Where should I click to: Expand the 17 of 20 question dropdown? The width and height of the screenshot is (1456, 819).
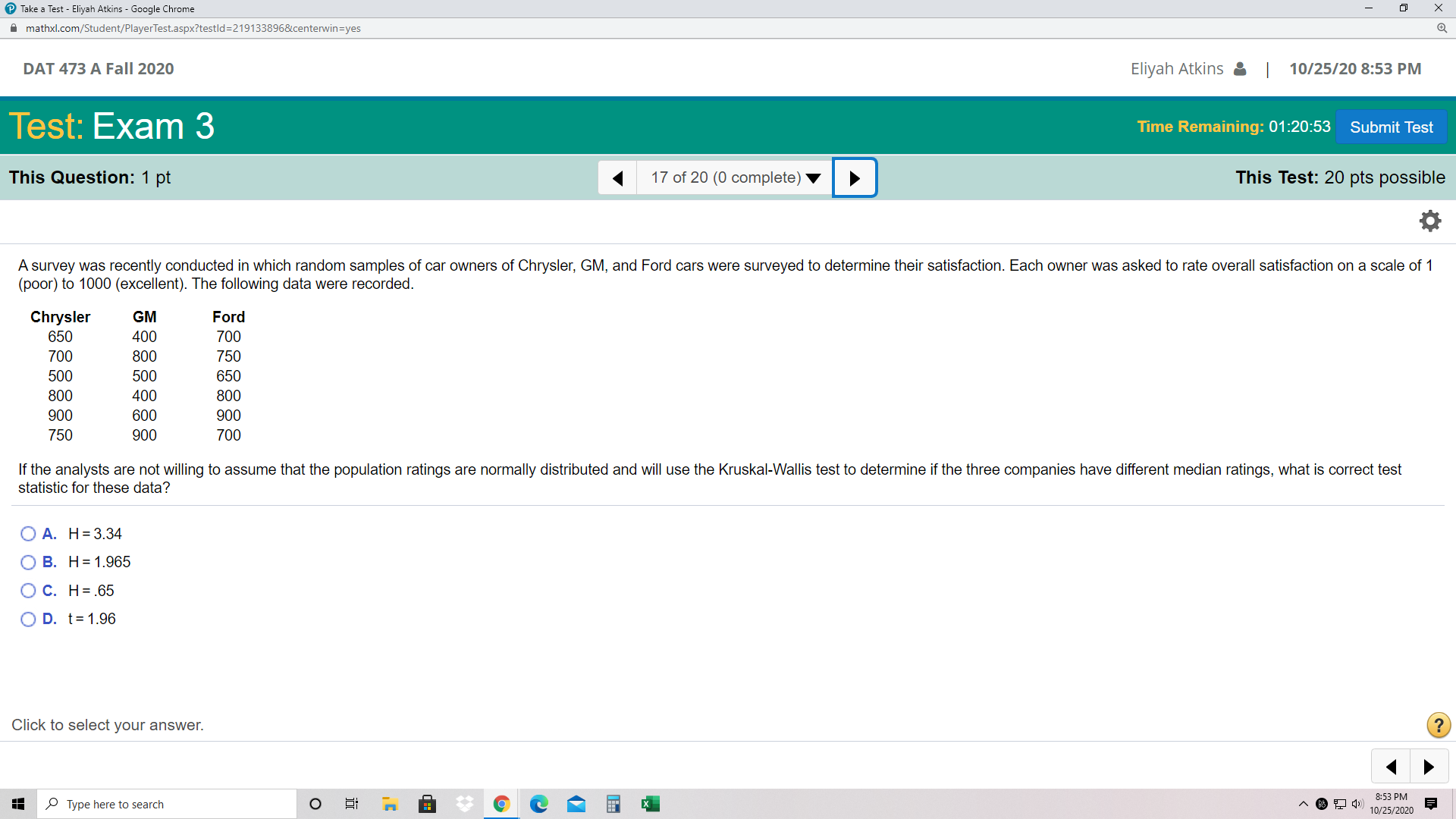(734, 178)
